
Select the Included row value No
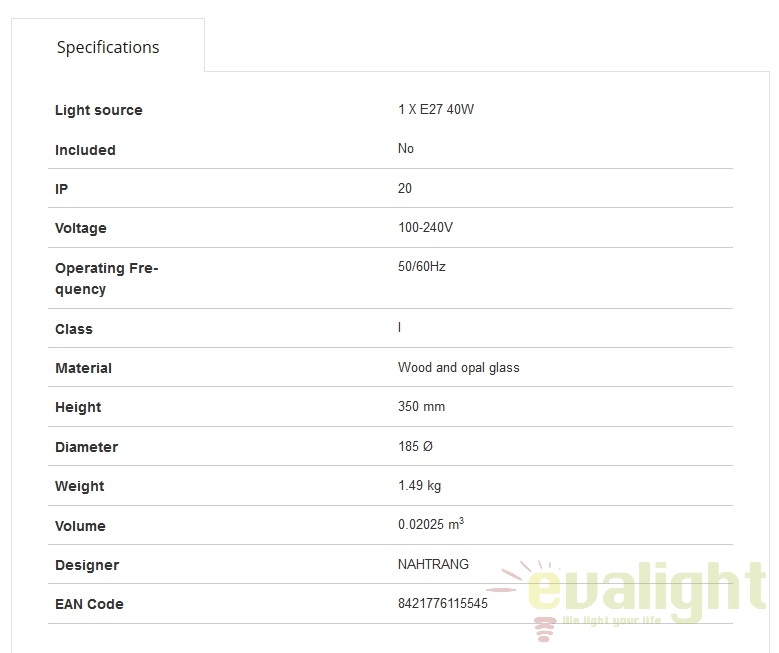(405, 149)
